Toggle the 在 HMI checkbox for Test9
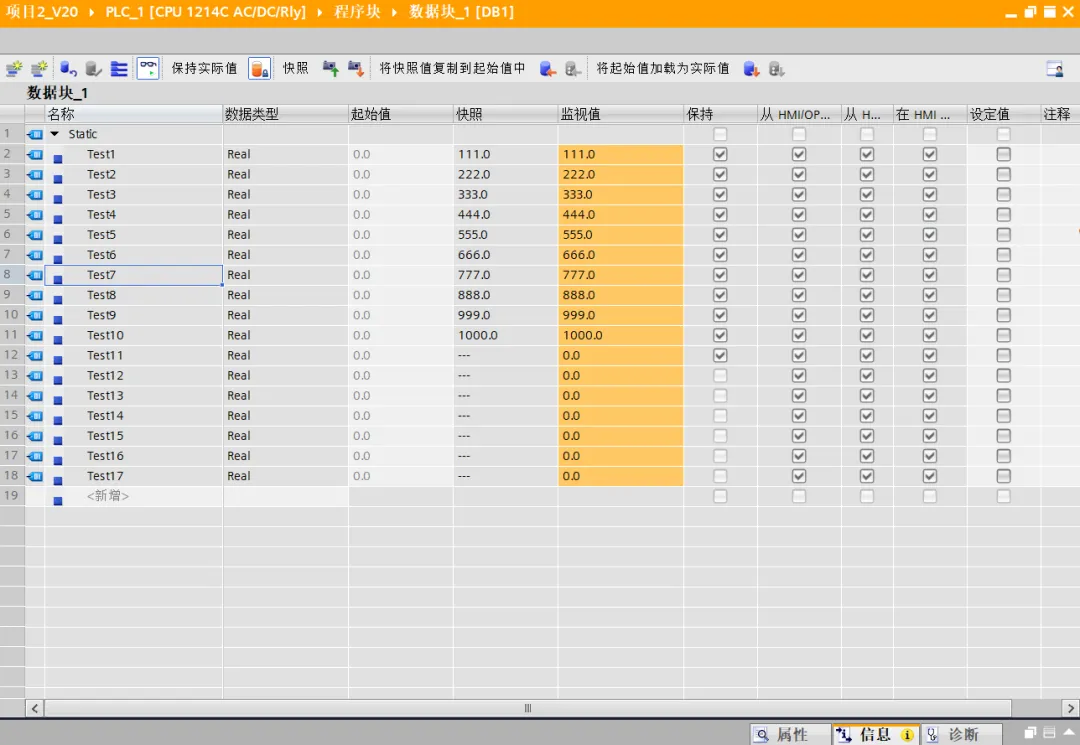This screenshot has width=1080, height=745. [929, 315]
